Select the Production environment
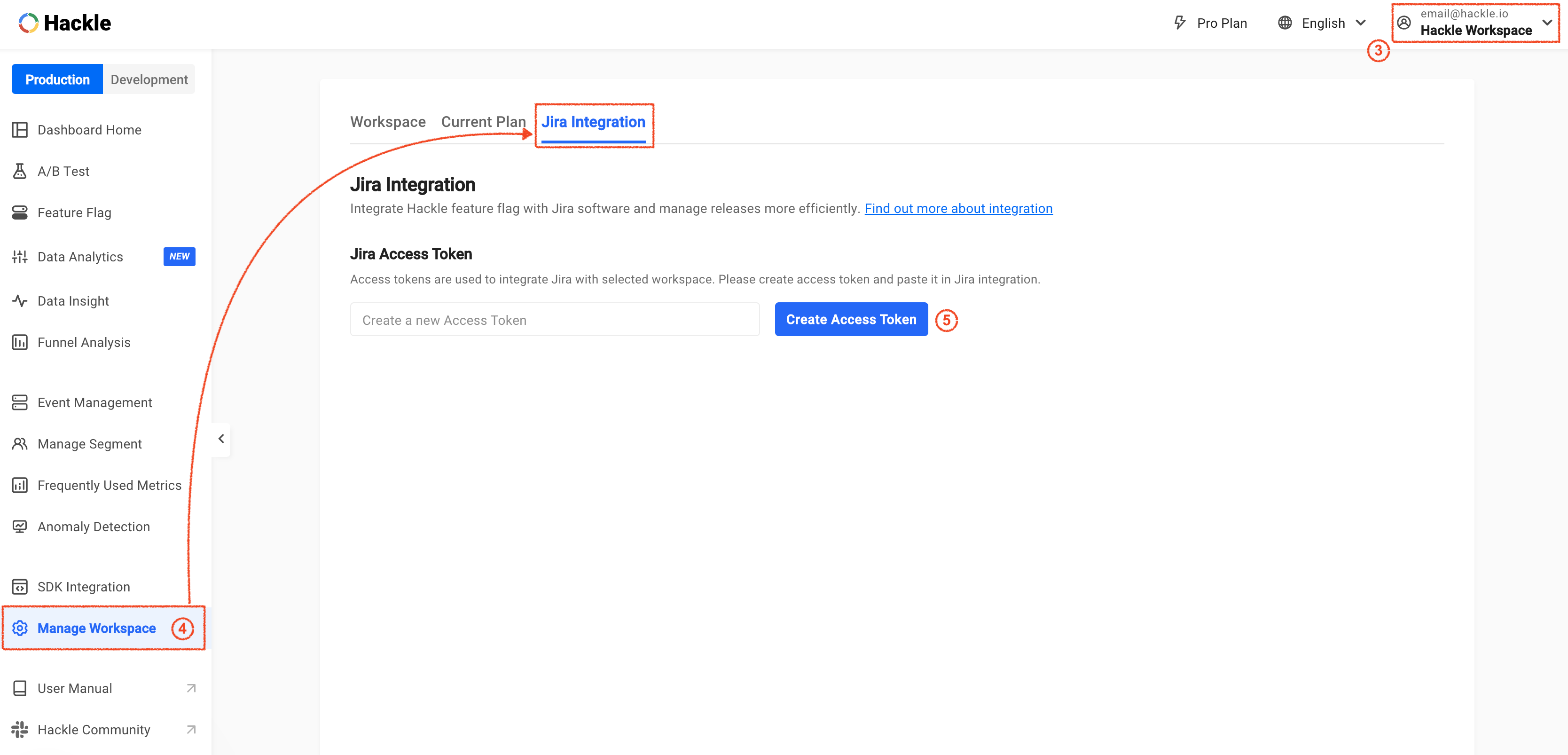The image size is (1568, 755). (57, 79)
